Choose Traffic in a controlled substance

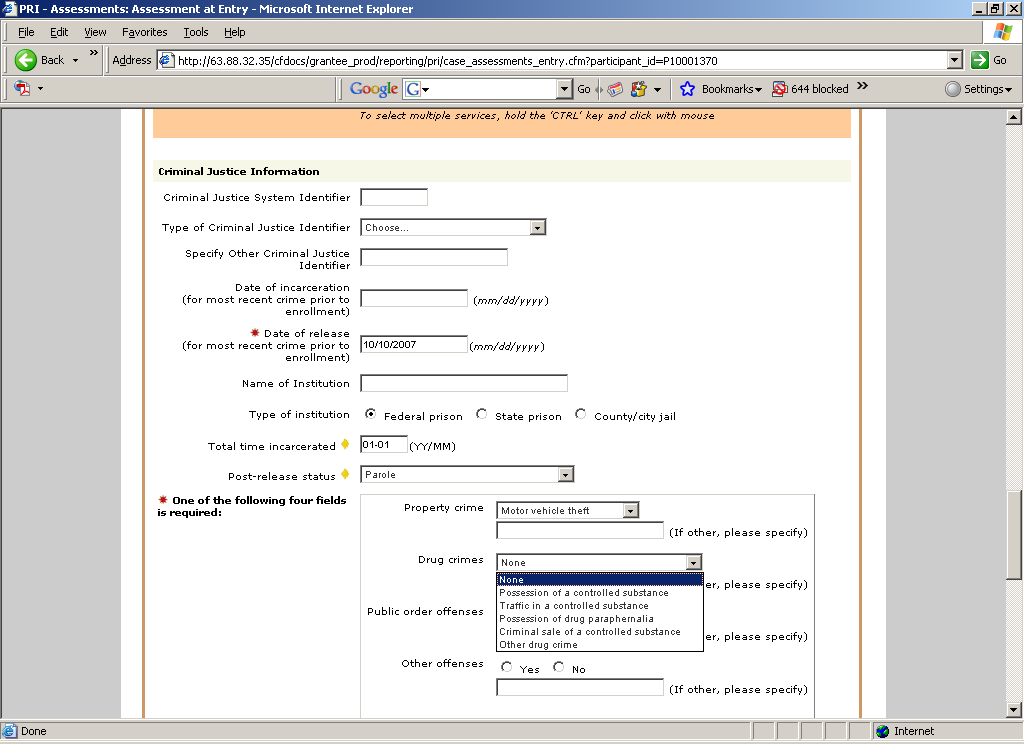pos(600,606)
